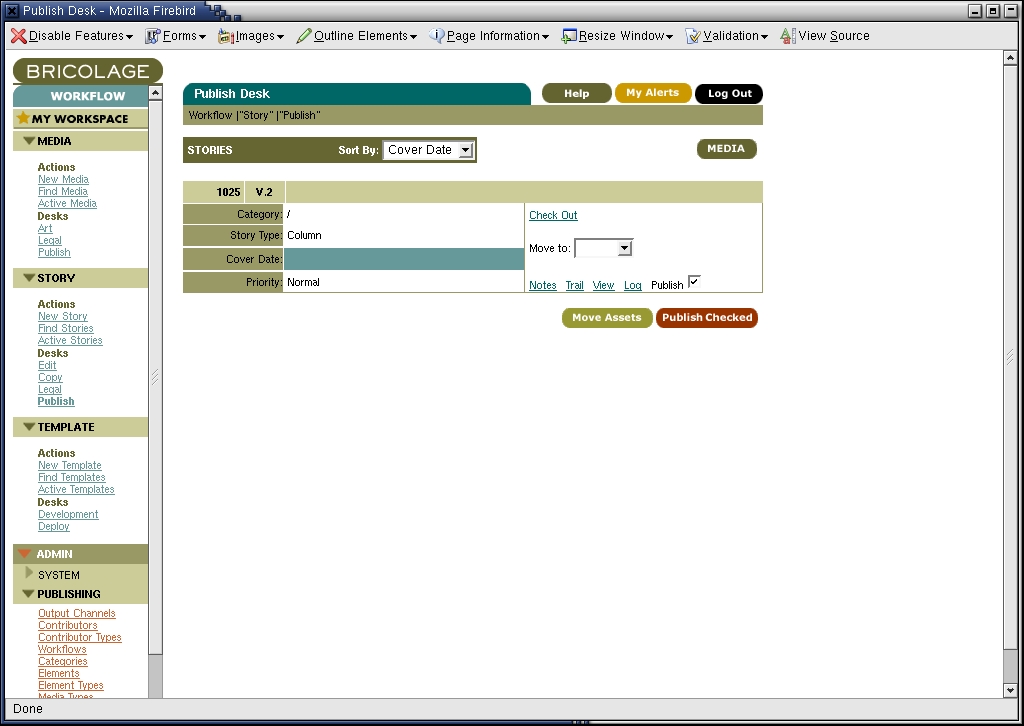Viewport: 1024px width, 726px height.
Task: Click the View Source icon
Action: coord(788,36)
